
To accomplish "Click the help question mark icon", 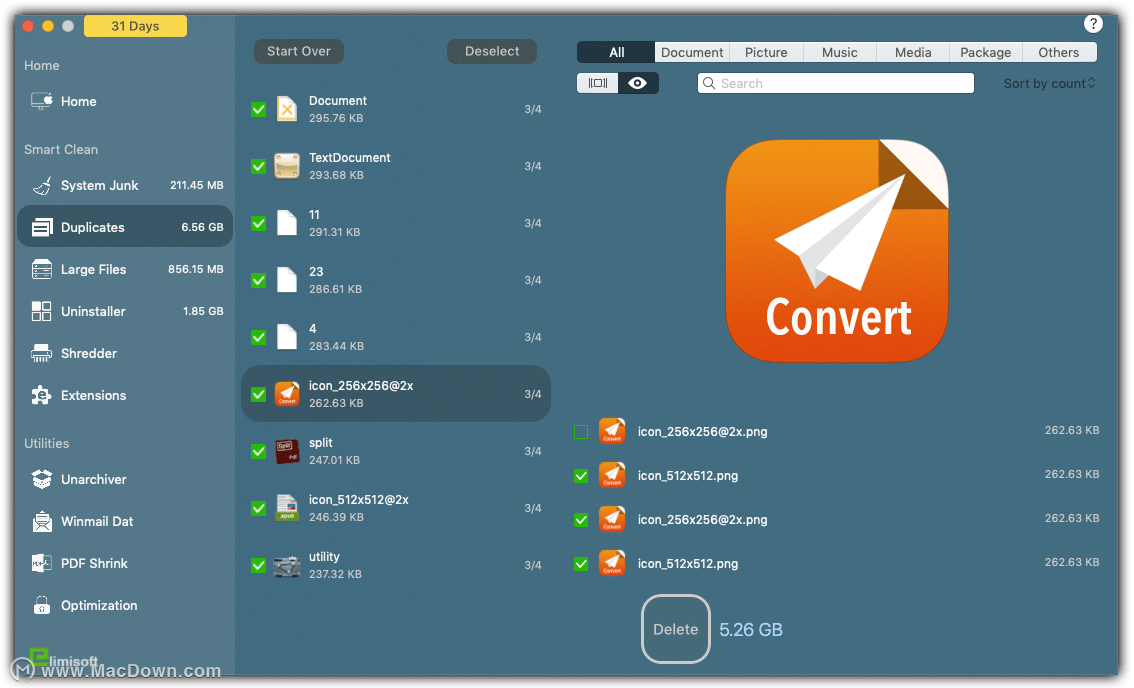I will (x=1093, y=24).
